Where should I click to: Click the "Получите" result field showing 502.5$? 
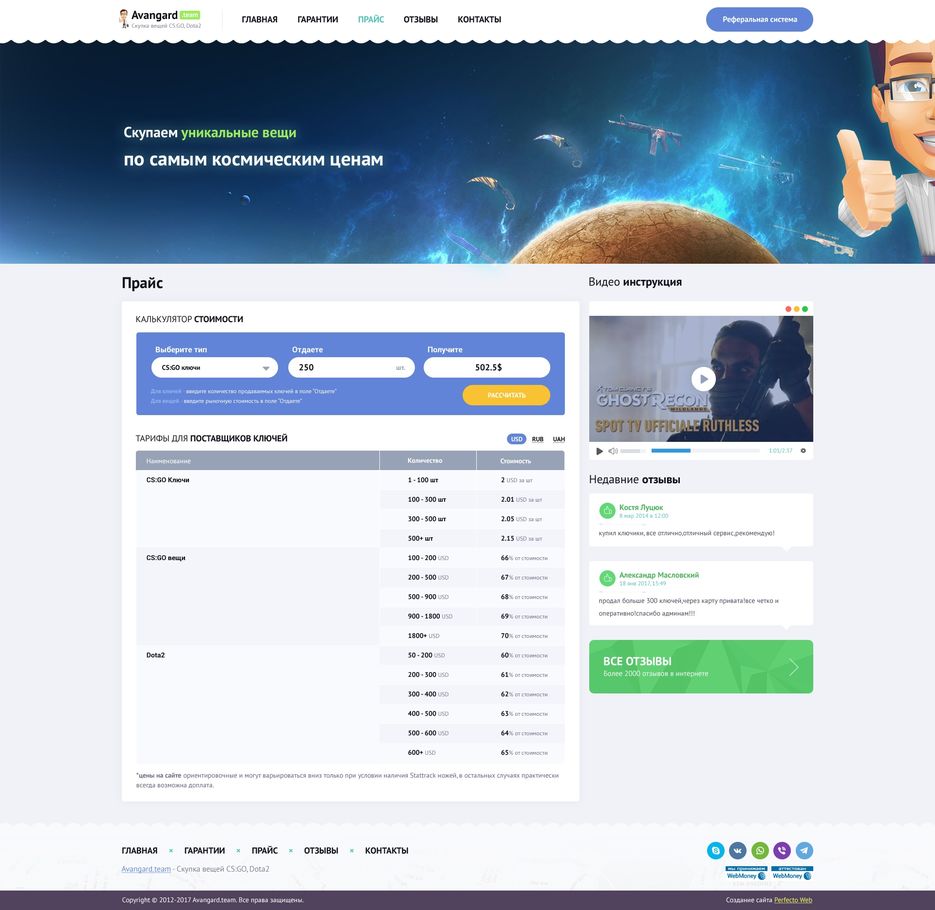(x=487, y=367)
